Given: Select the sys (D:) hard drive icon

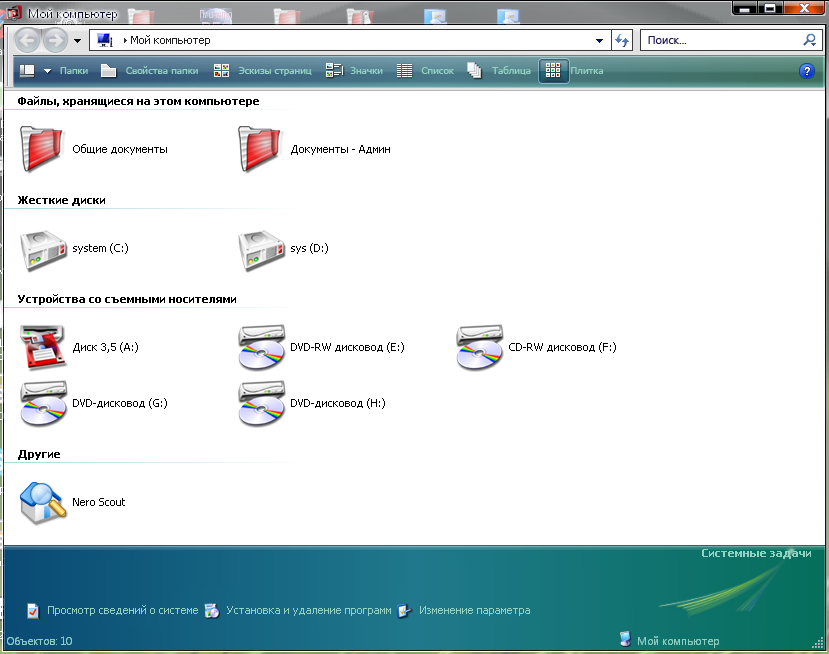Looking at the screenshot, I should pyautogui.click(x=261, y=250).
